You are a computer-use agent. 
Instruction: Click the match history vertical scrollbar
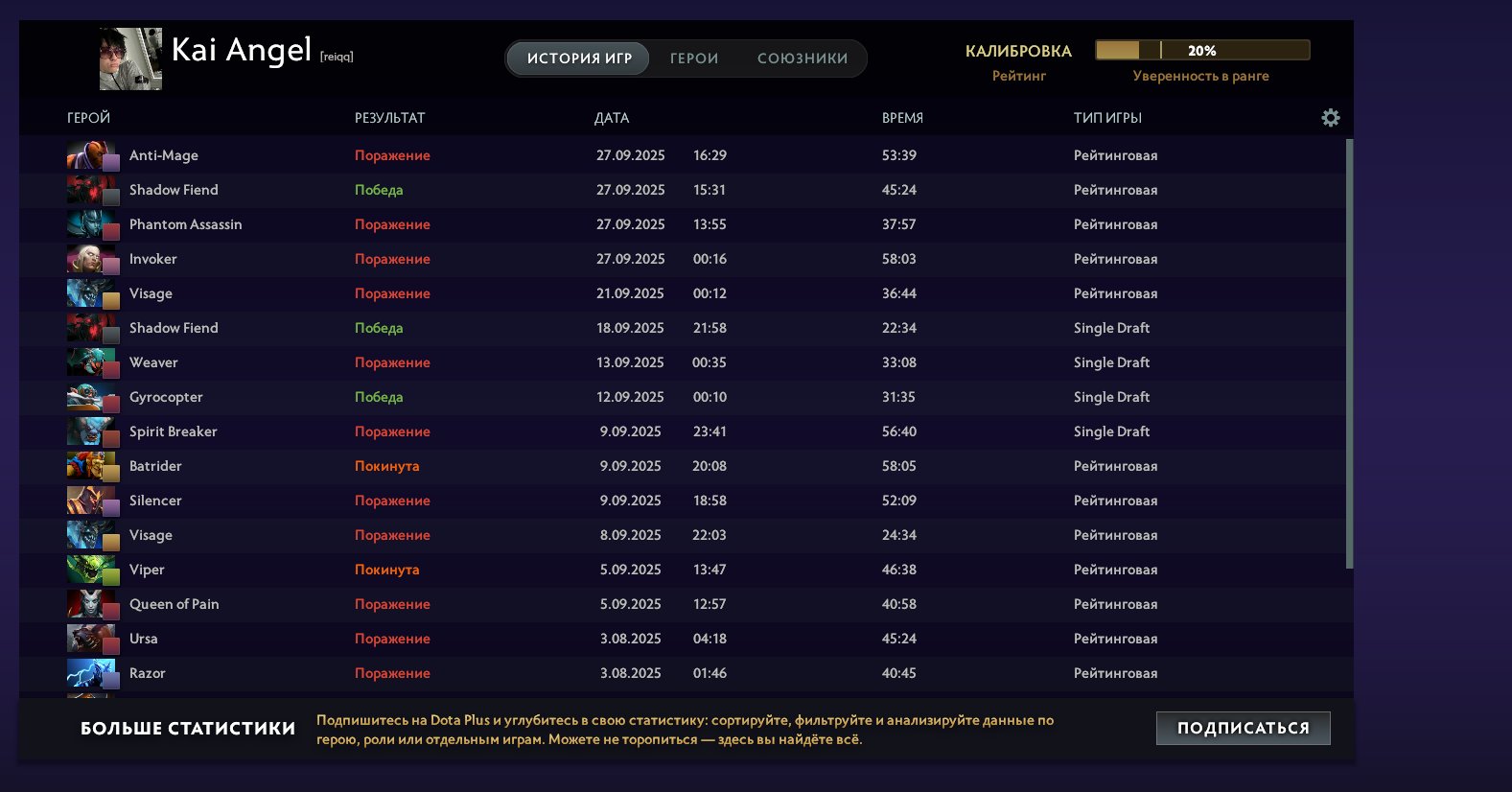(1349, 353)
